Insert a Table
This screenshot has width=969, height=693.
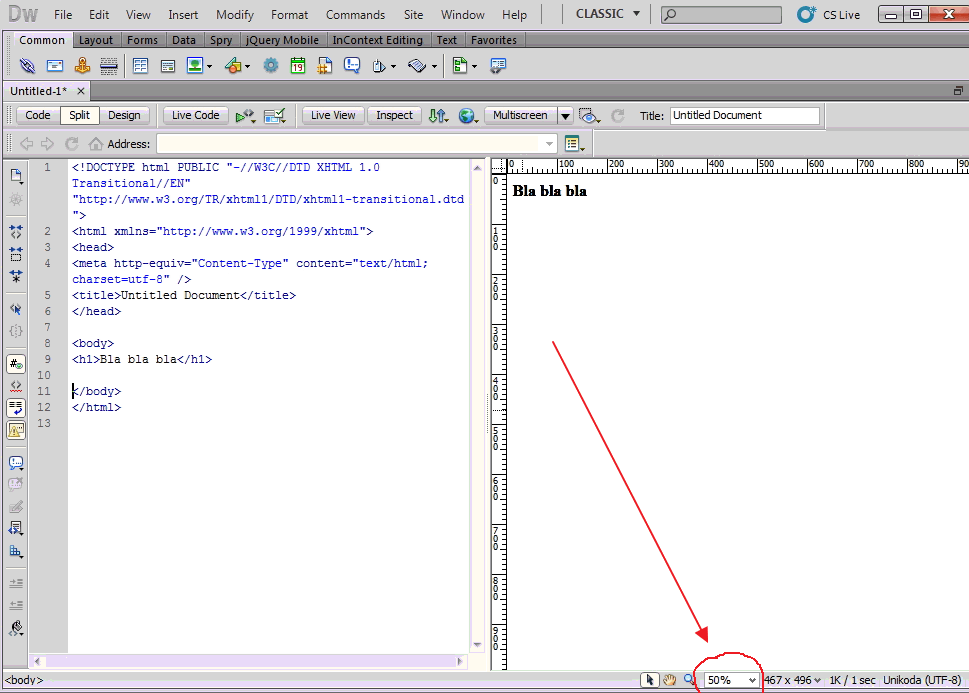pyautogui.click(x=141, y=66)
